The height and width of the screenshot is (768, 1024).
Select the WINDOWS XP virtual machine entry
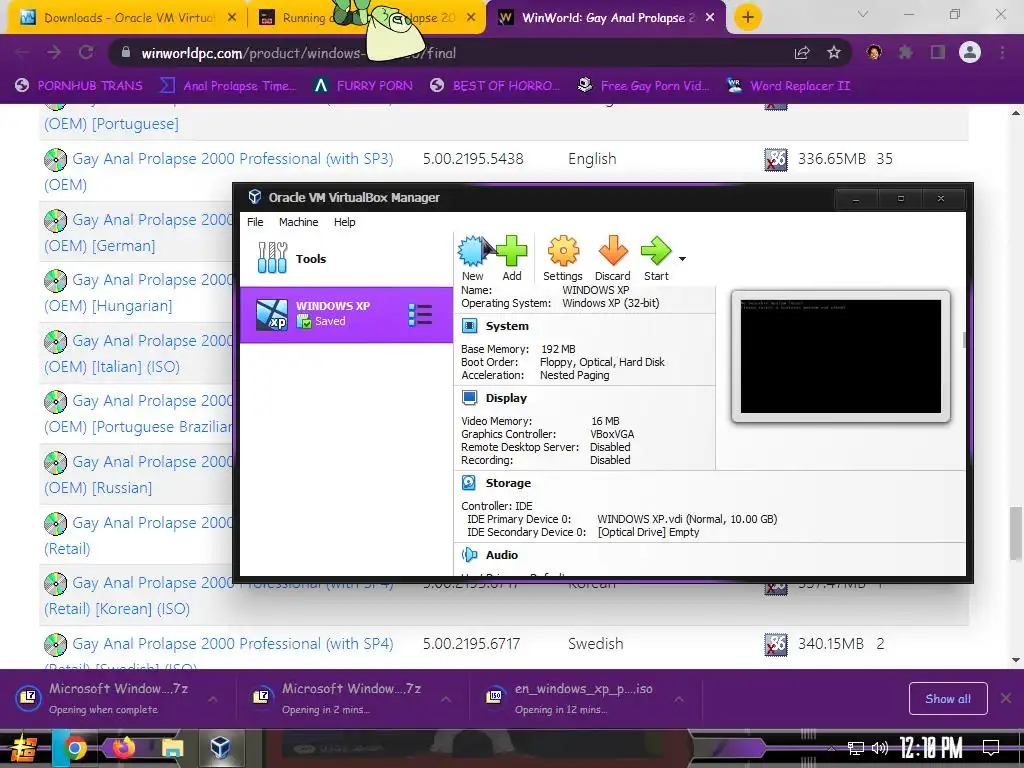coord(346,315)
